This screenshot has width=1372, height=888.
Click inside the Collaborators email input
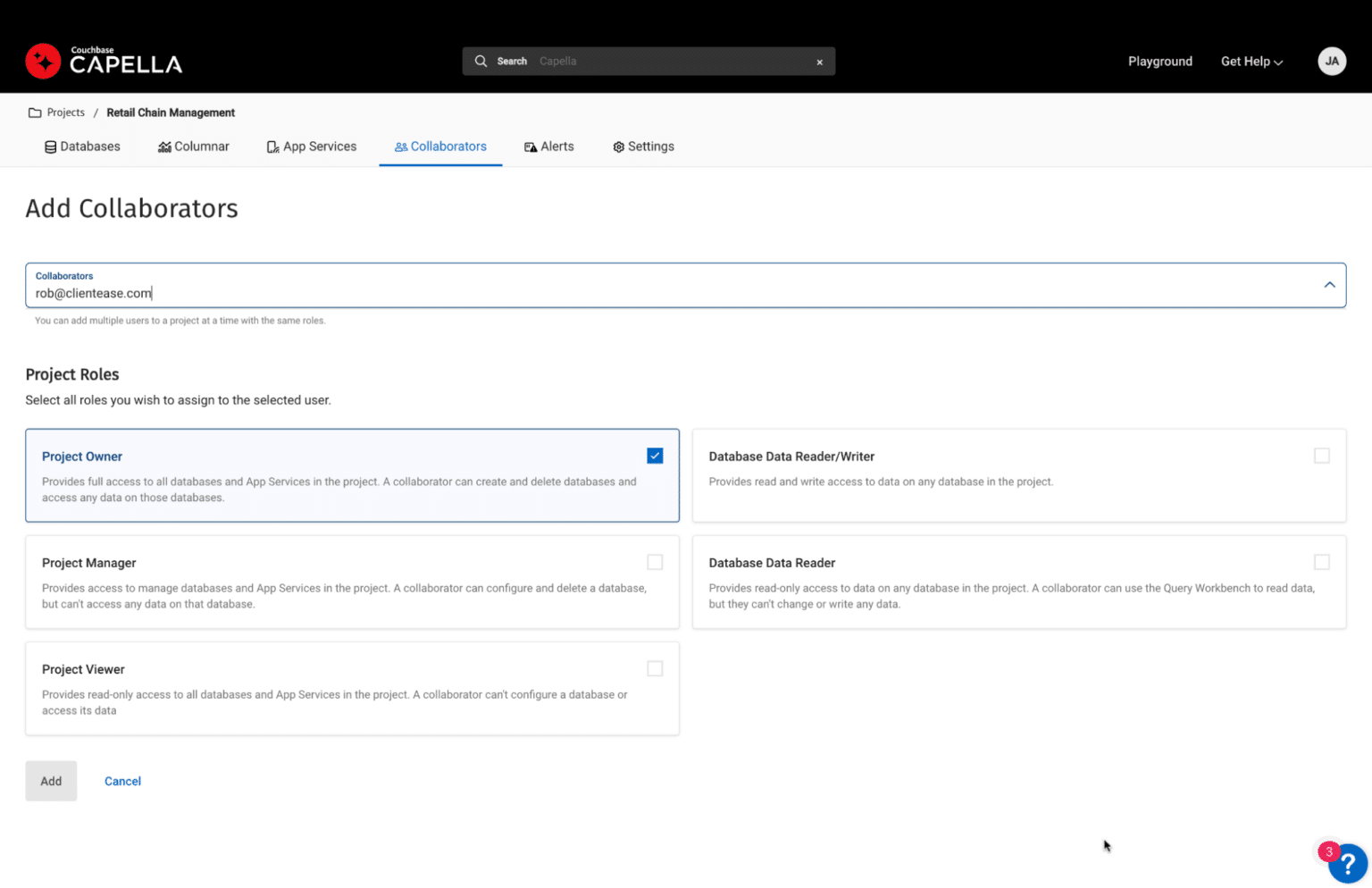(357, 293)
